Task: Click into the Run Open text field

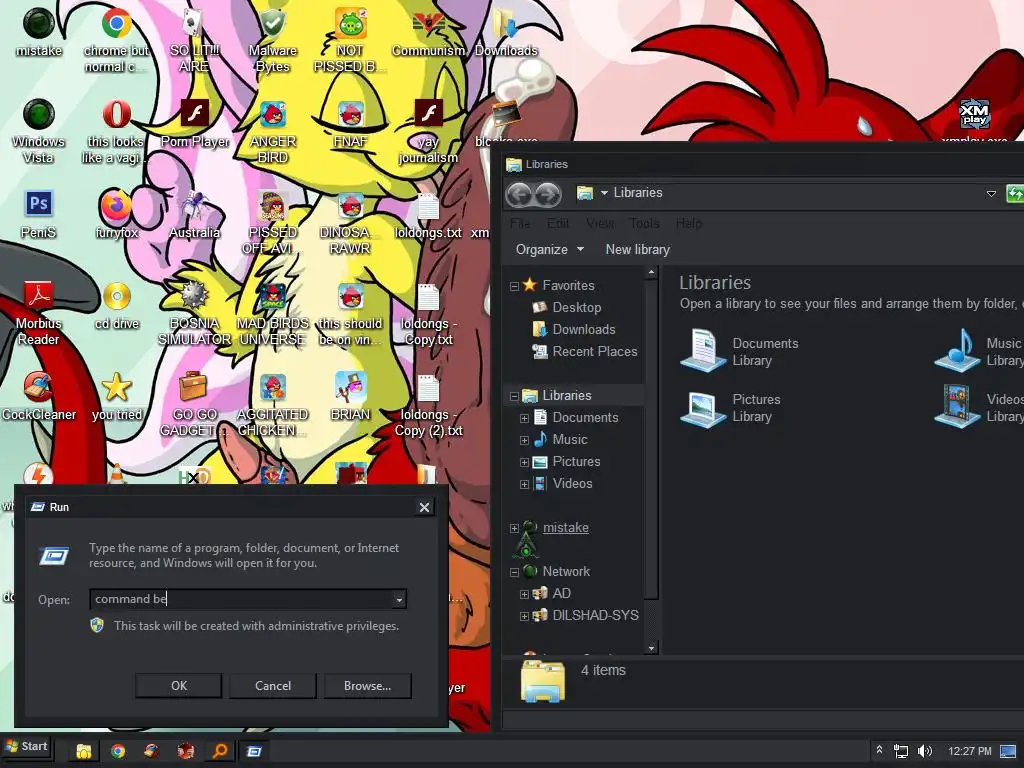Action: [x=242, y=600]
